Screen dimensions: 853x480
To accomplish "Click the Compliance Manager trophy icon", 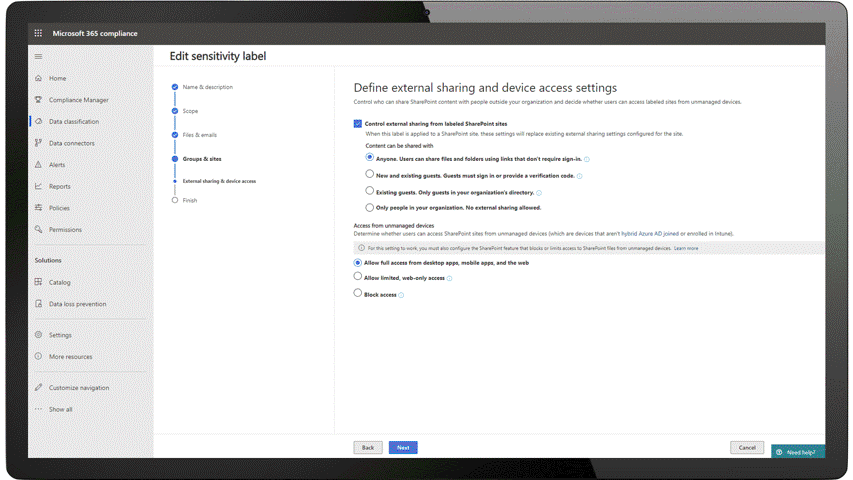I will (x=38, y=100).
